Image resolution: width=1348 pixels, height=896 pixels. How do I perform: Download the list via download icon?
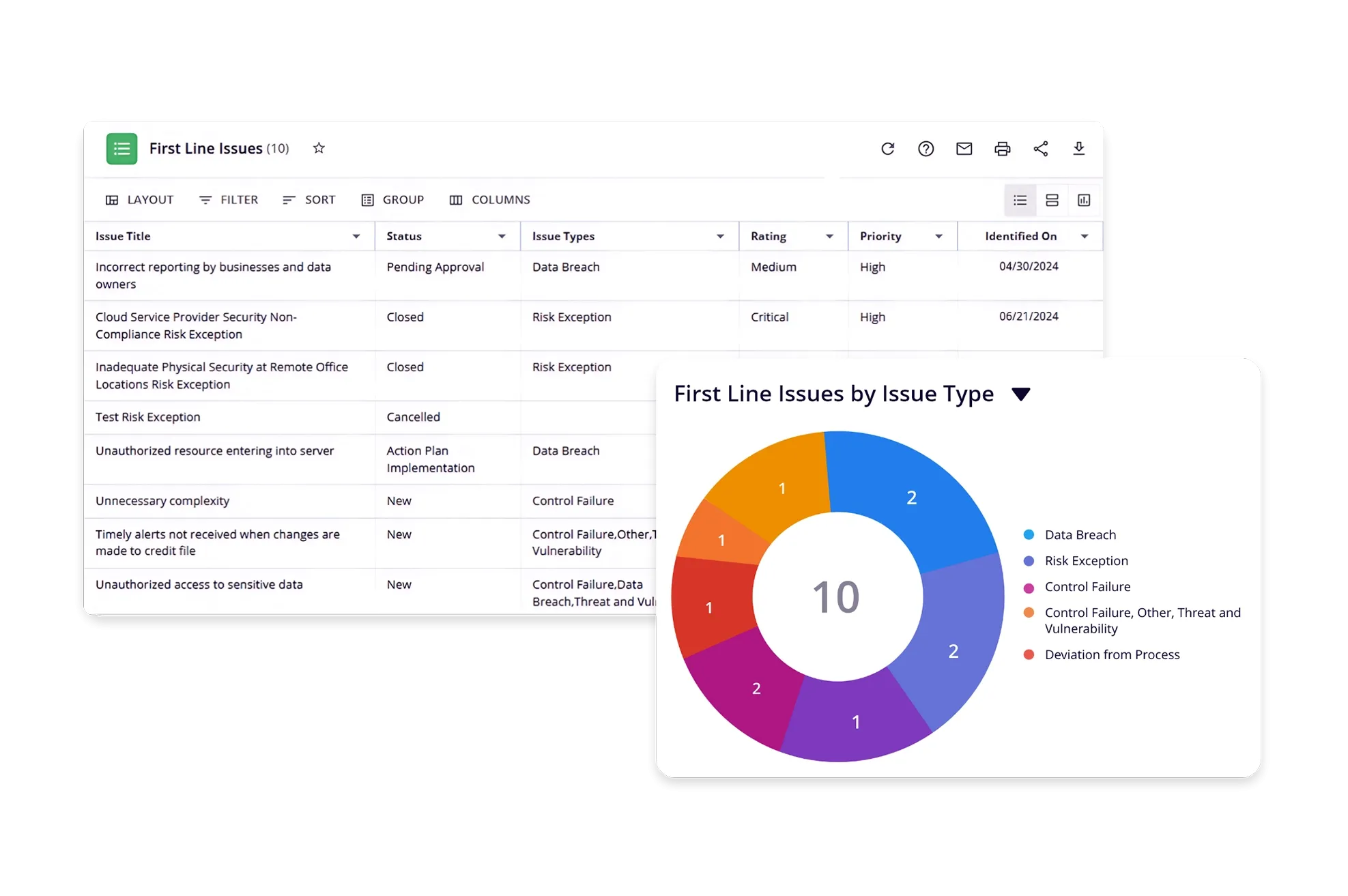(1078, 149)
